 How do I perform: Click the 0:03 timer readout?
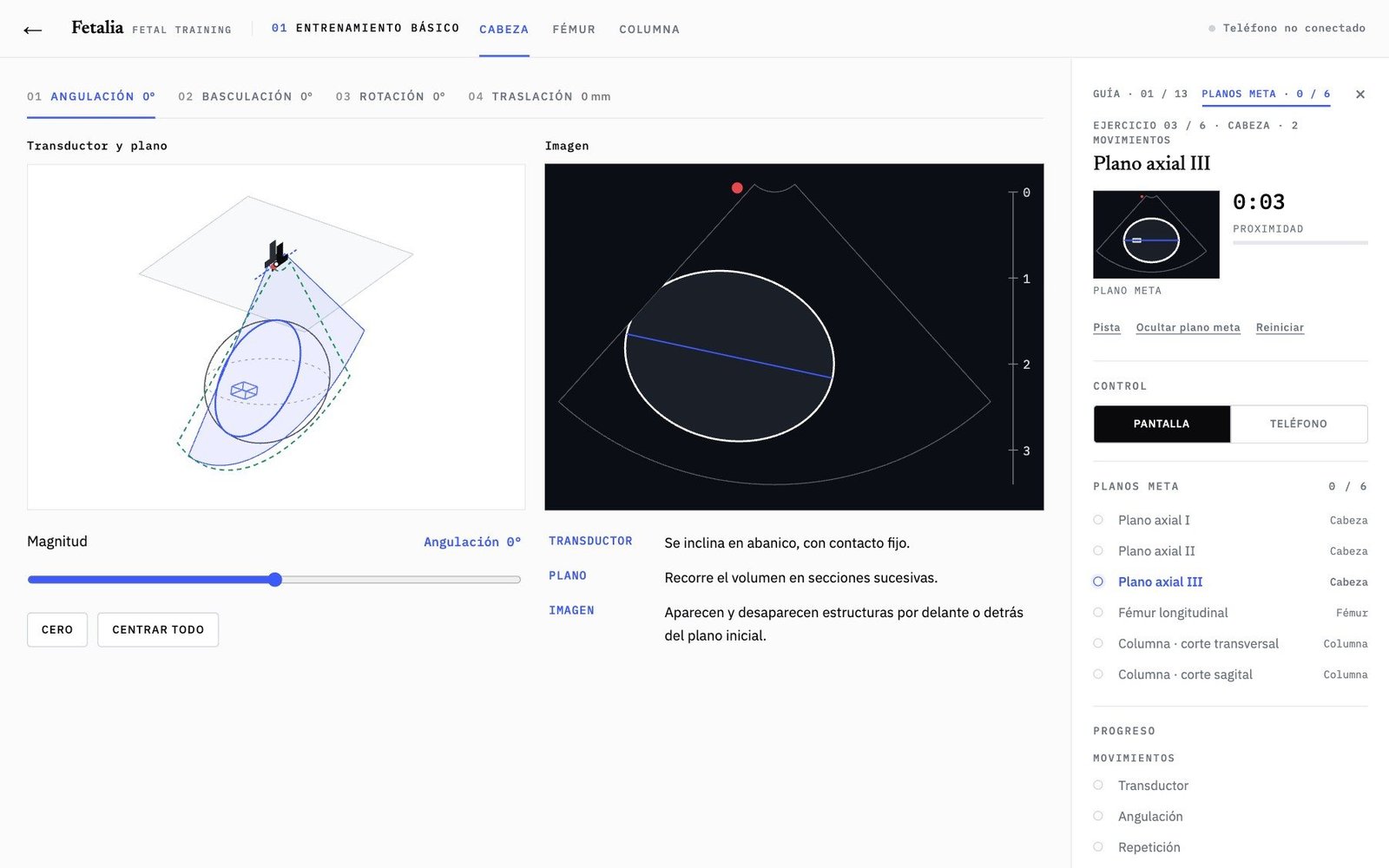(x=1259, y=202)
